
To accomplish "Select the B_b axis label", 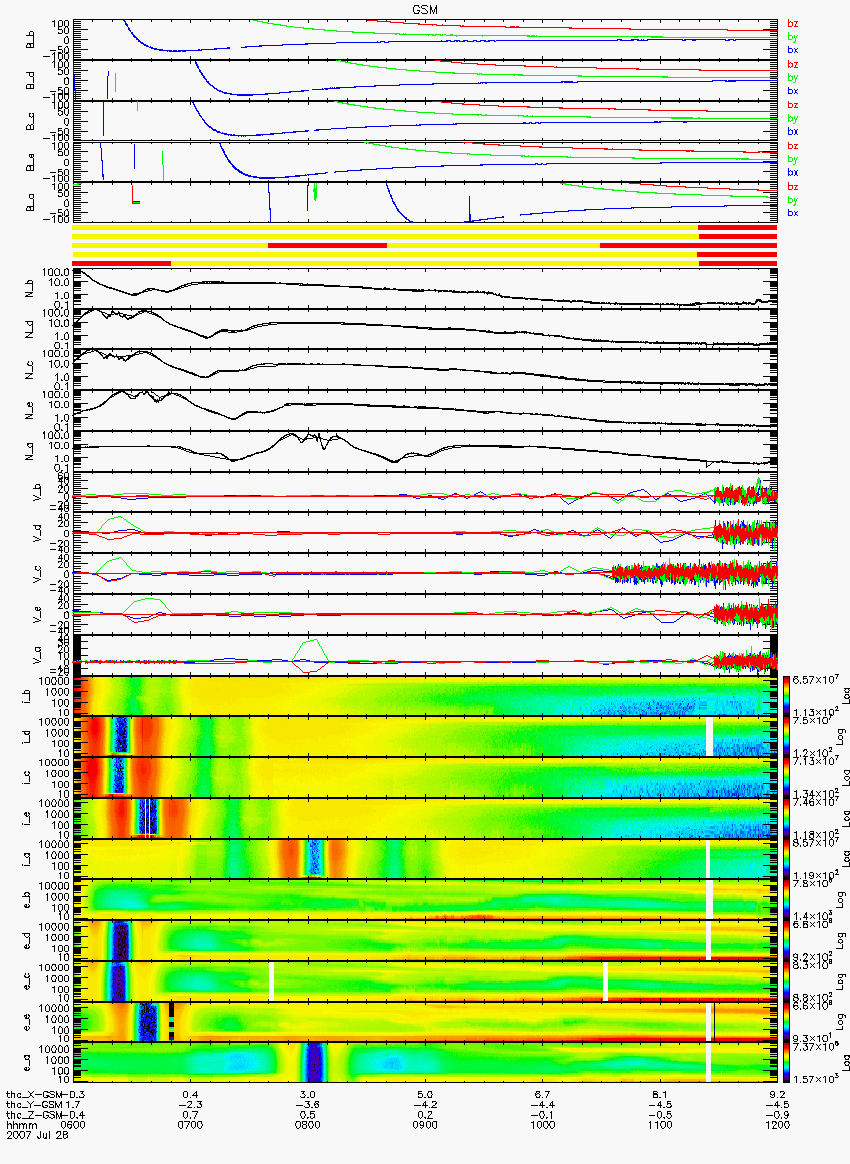I will tap(30, 40).
